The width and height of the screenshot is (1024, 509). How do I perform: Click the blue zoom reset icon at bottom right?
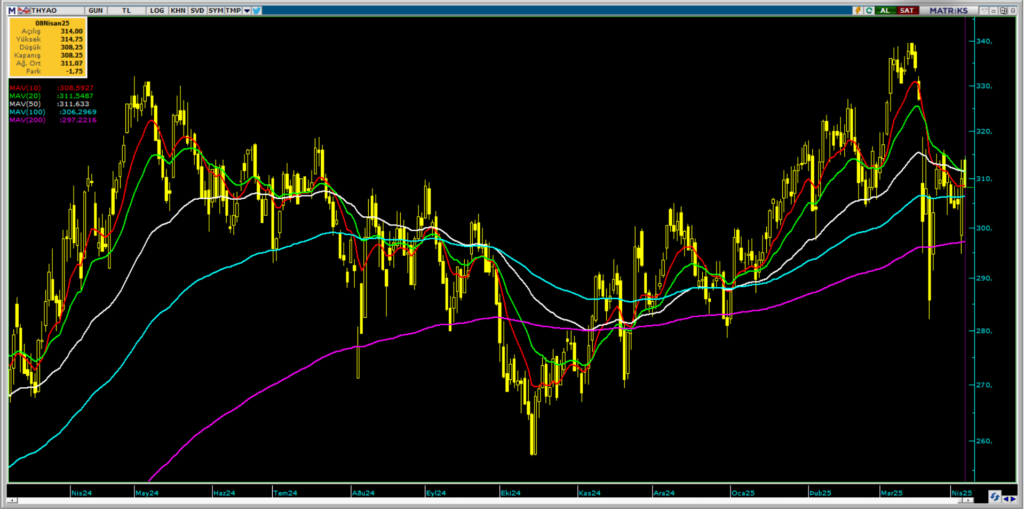click(x=995, y=496)
